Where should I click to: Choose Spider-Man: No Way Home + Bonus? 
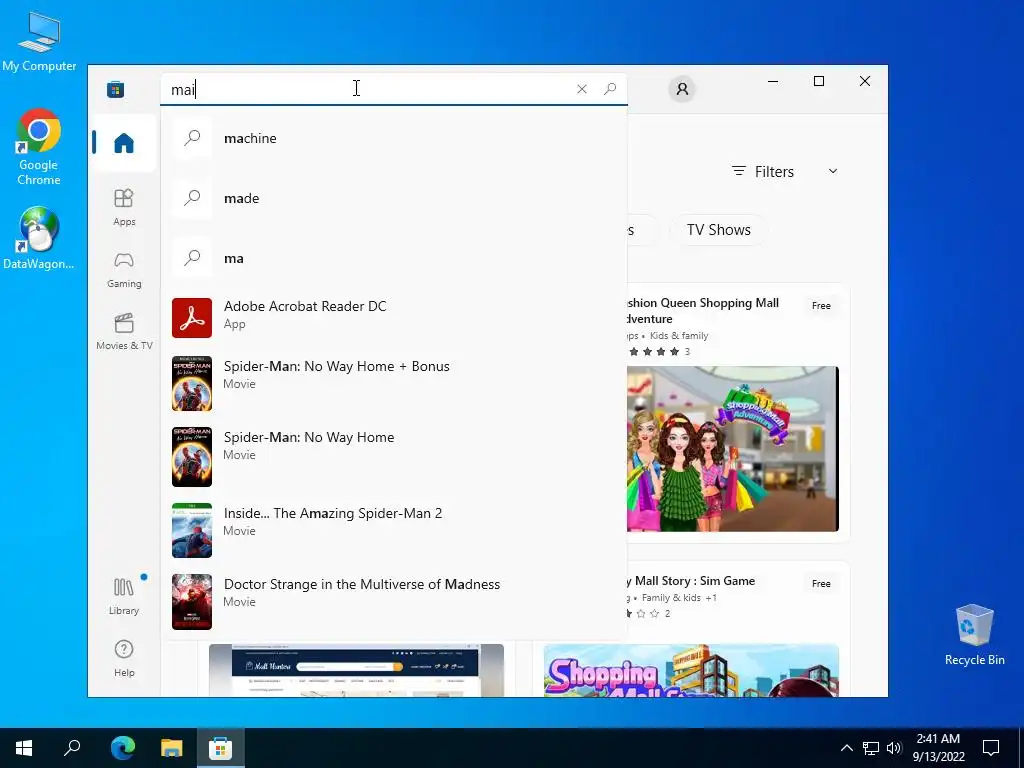[394, 383]
